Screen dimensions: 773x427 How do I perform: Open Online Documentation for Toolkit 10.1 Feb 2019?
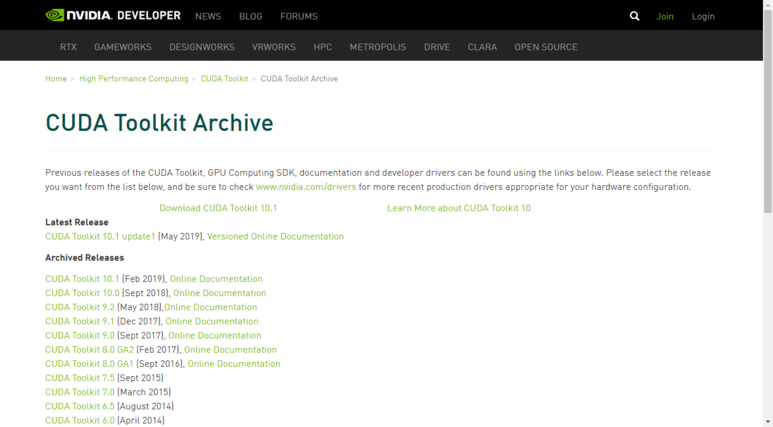coord(216,279)
